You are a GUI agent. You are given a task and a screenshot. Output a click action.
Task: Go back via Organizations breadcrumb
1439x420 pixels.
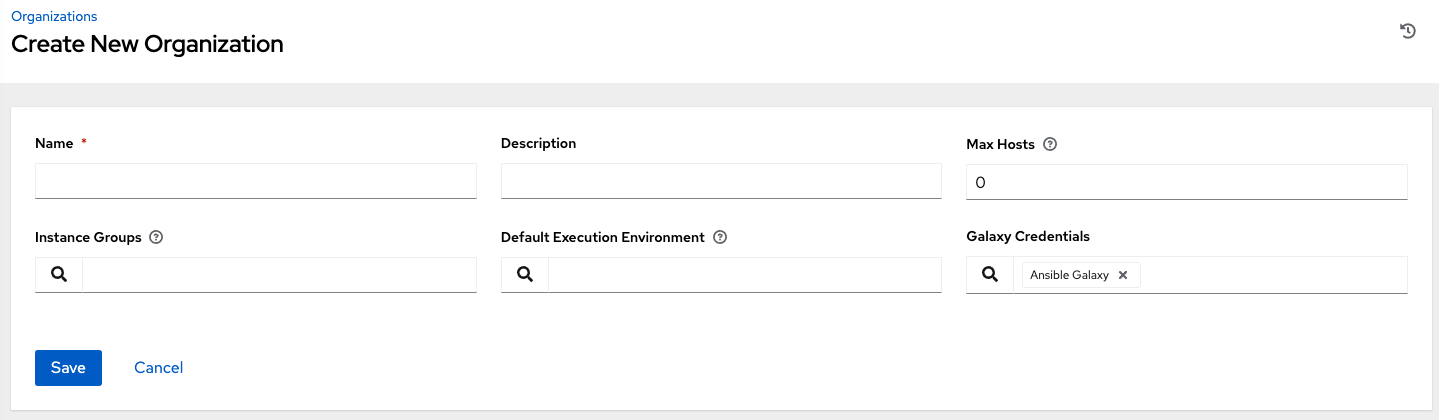point(54,17)
